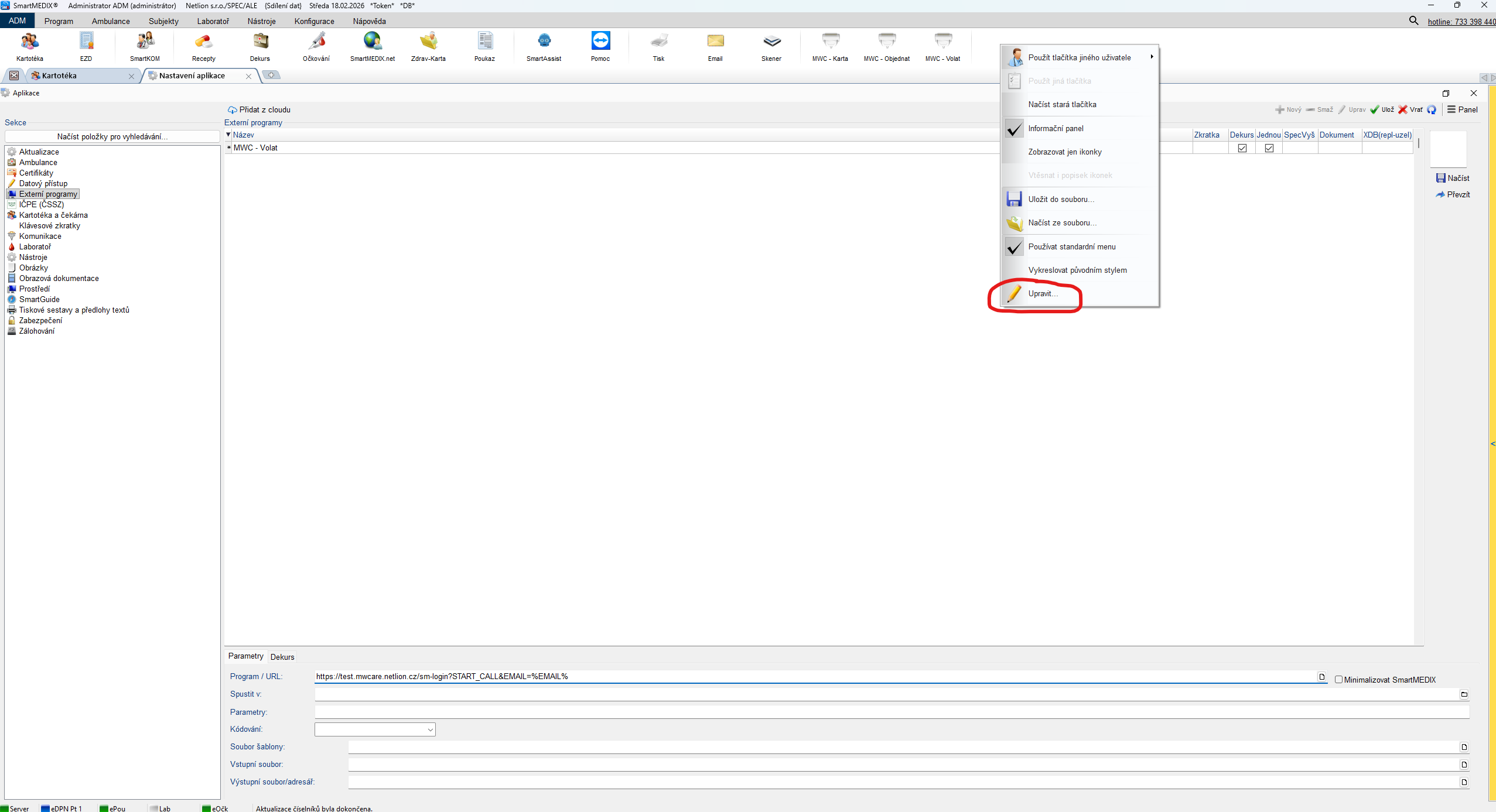The width and height of the screenshot is (1496, 812).
Task: Toggle Dekurs checkbox for MWC - Volat
Action: [1242, 148]
